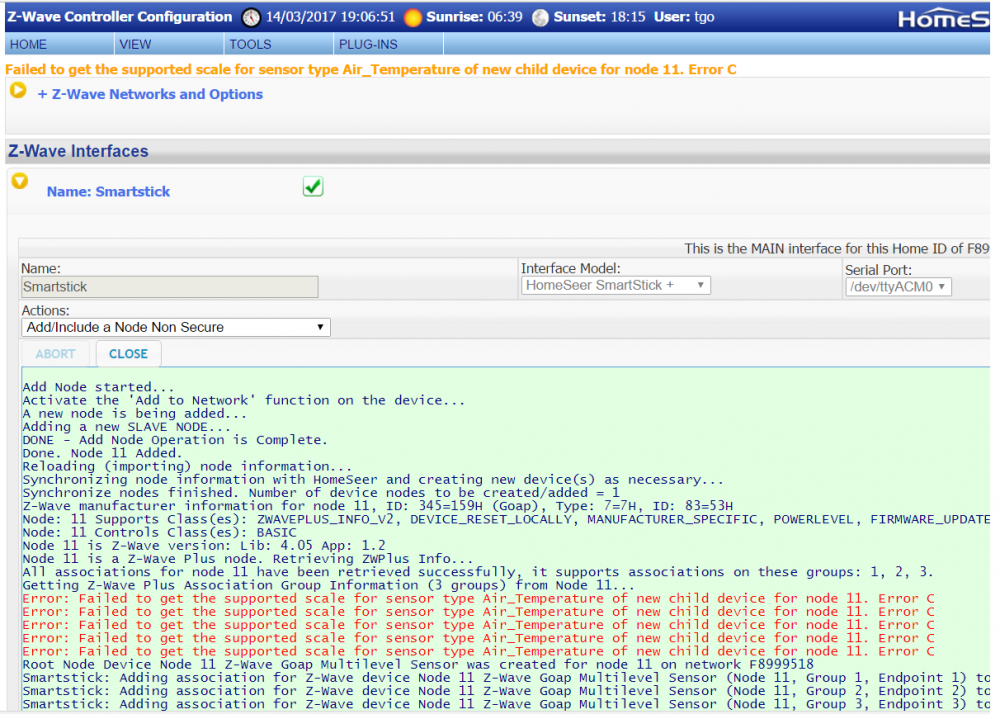Open the HOME menu
The width and height of the screenshot is (1000, 719).
coord(28,45)
